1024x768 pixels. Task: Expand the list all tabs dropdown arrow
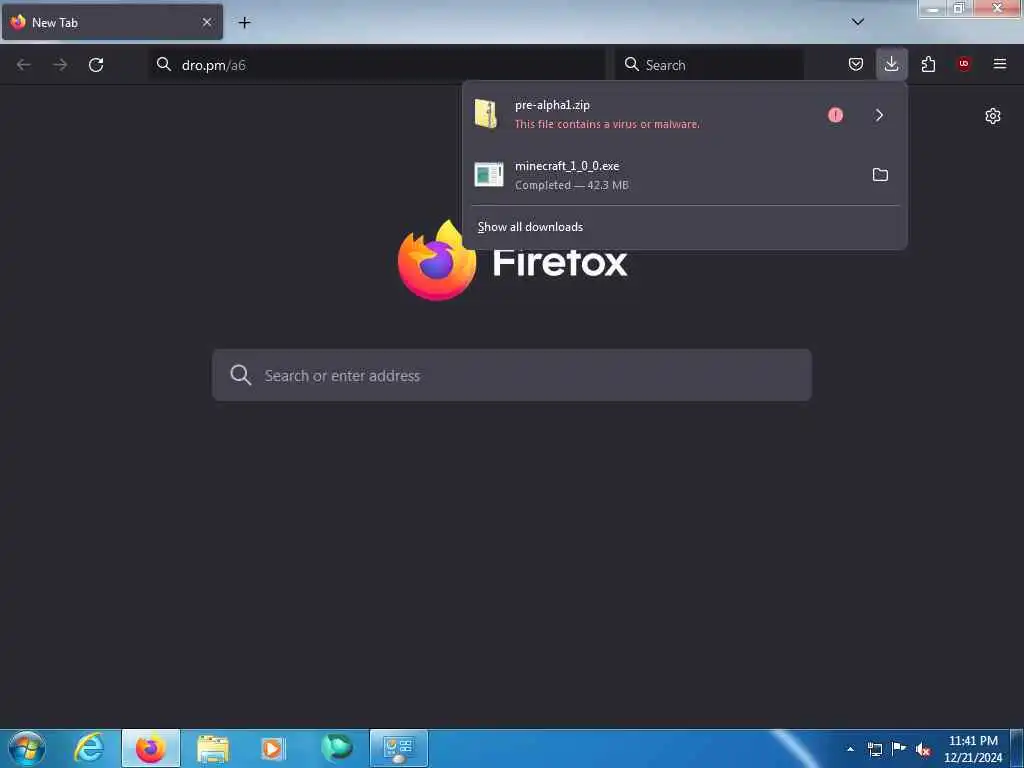pos(857,22)
